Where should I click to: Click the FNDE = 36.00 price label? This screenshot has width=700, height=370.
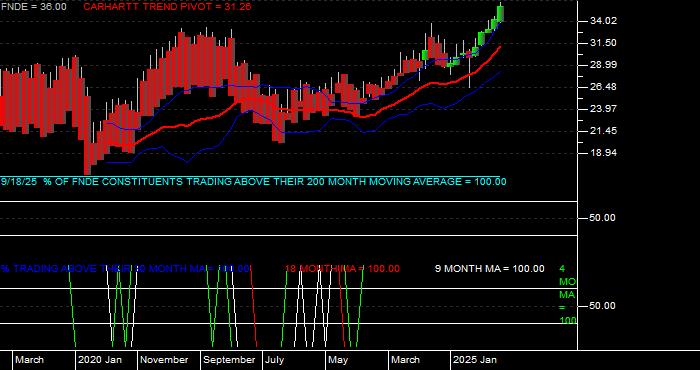[x=33, y=7]
